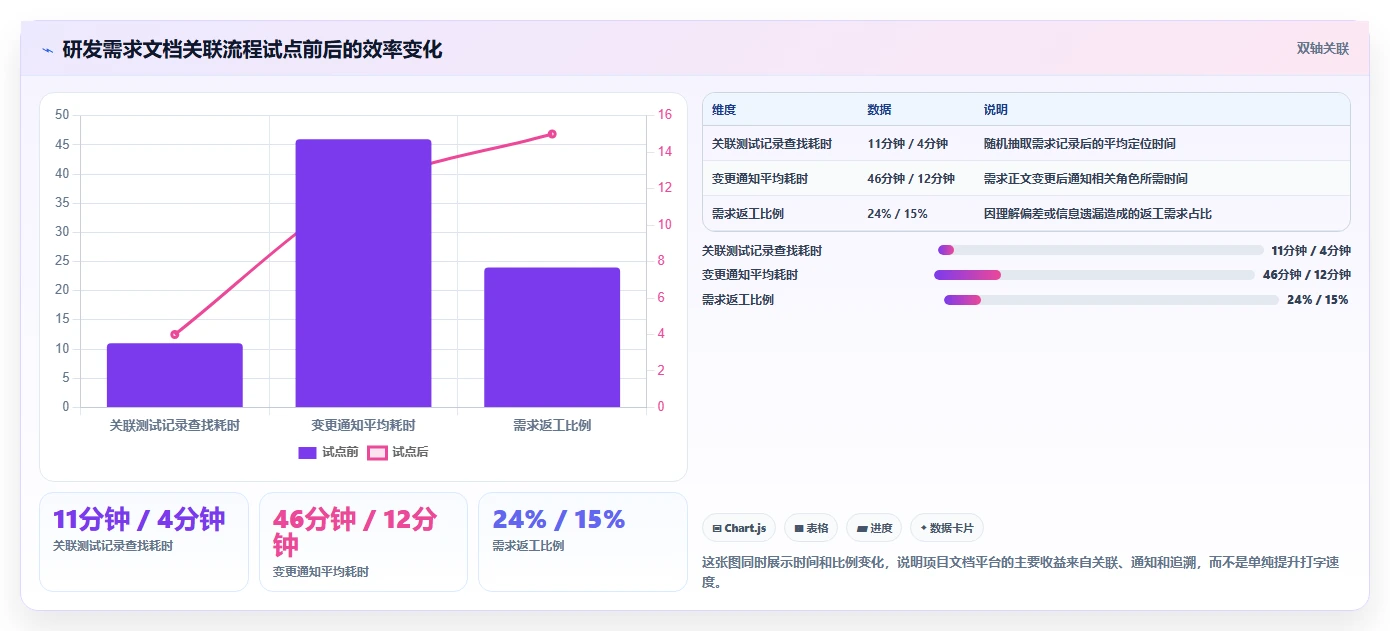This screenshot has height=631, width=1390.
Task: Click the page title 研发需求文档关联流程试点前后的效率变化
Action: (252, 49)
